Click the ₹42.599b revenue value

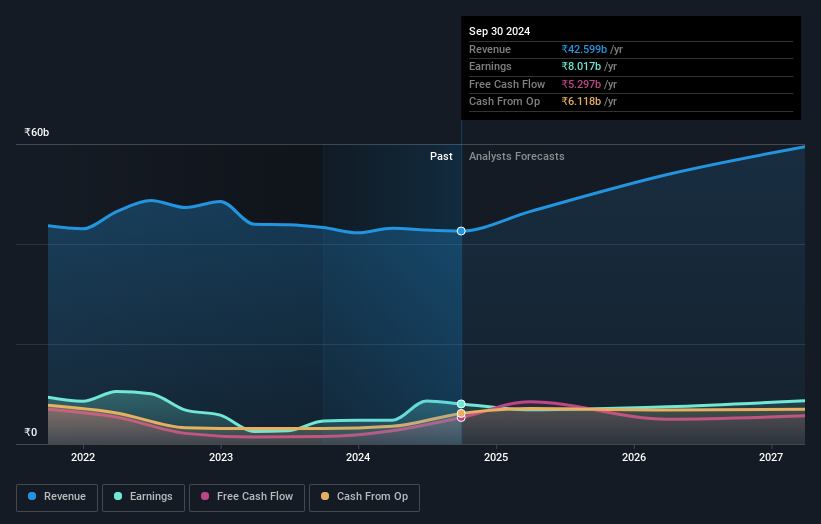[x=584, y=49]
